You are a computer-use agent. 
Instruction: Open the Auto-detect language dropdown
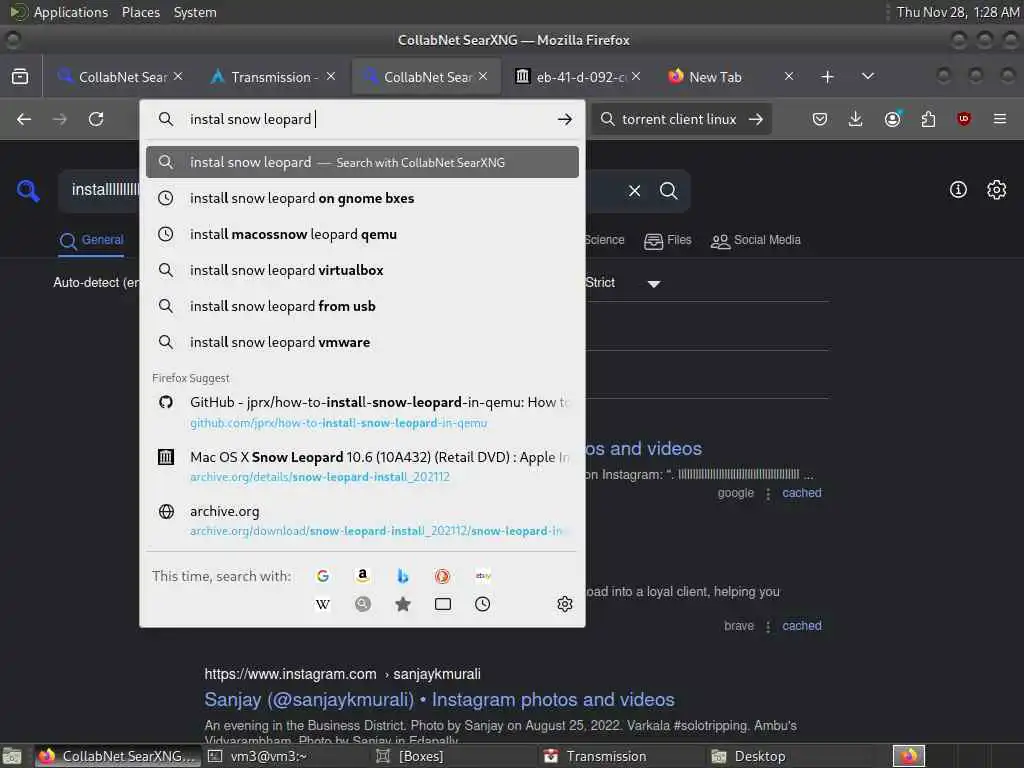[96, 283]
